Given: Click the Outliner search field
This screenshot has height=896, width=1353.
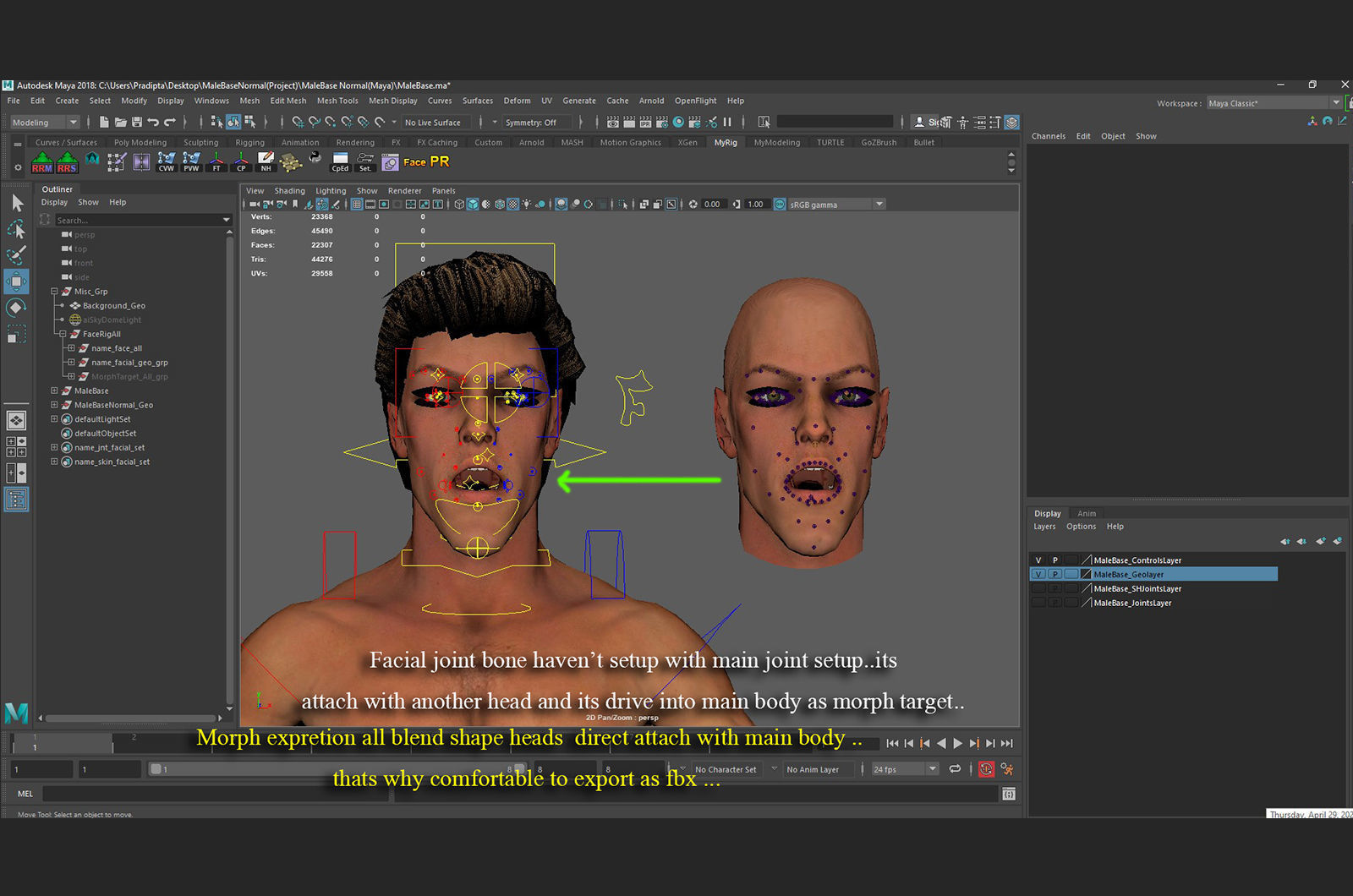Looking at the screenshot, I should tap(142, 220).
